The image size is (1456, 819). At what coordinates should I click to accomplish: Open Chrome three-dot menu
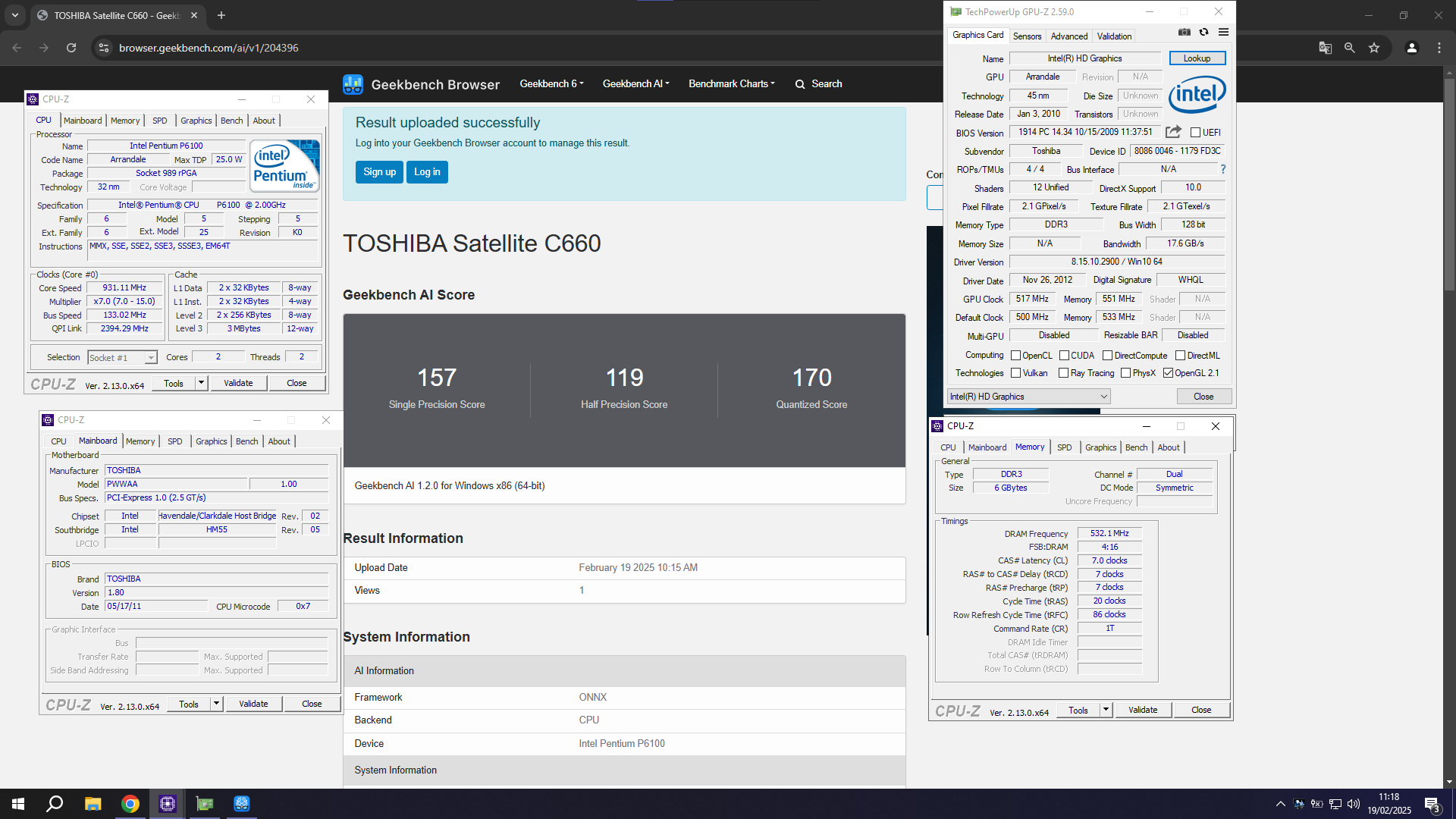[1439, 48]
